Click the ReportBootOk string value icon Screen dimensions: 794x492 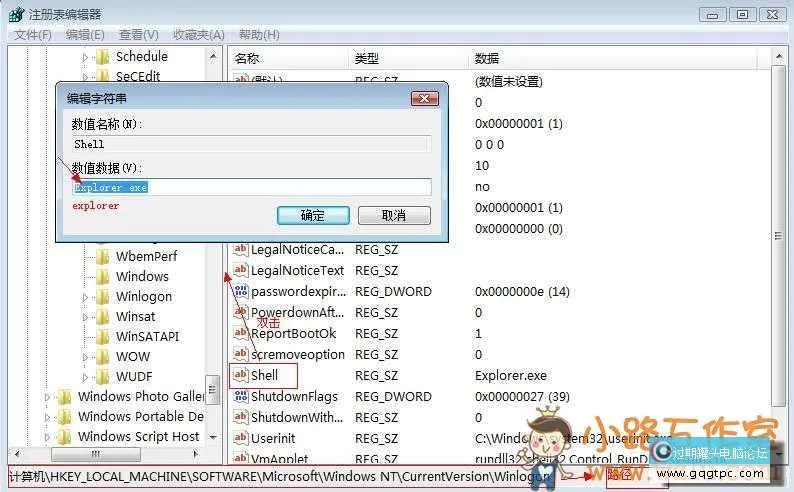click(x=241, y=333)
